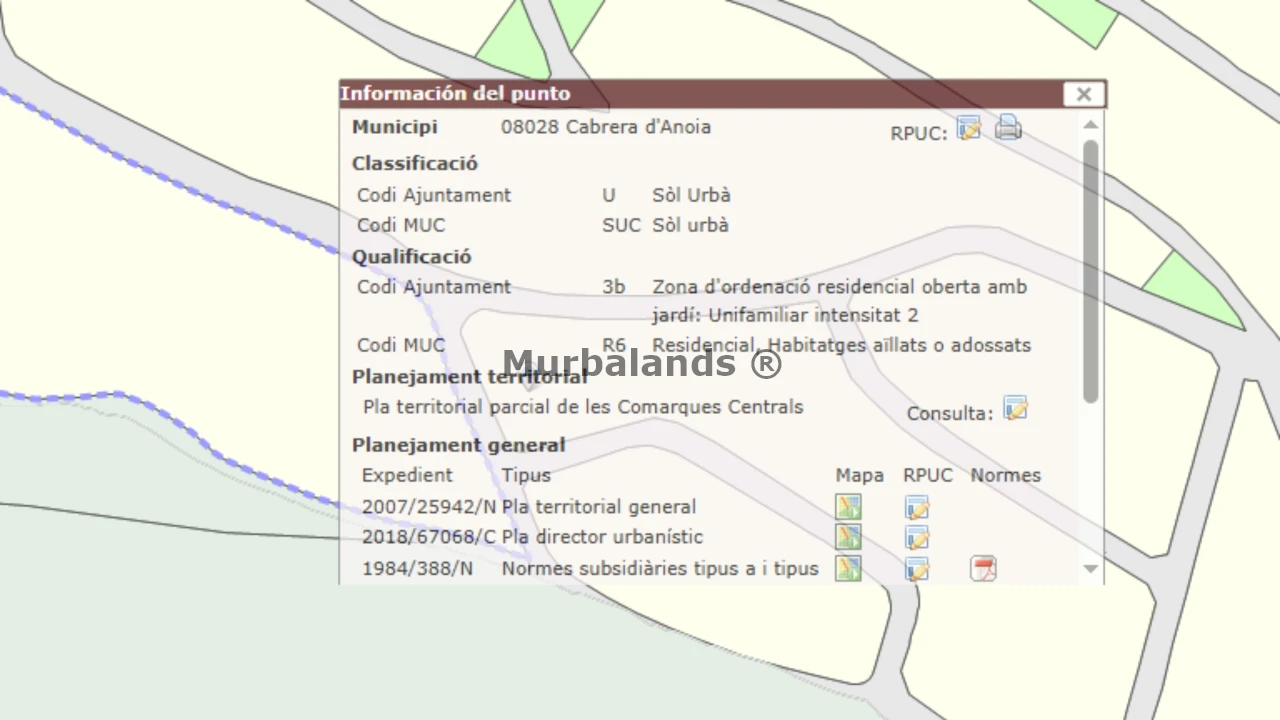The image size is (1280, 720).
Task: Click the Pla territorial general row text
Action: 598,507
